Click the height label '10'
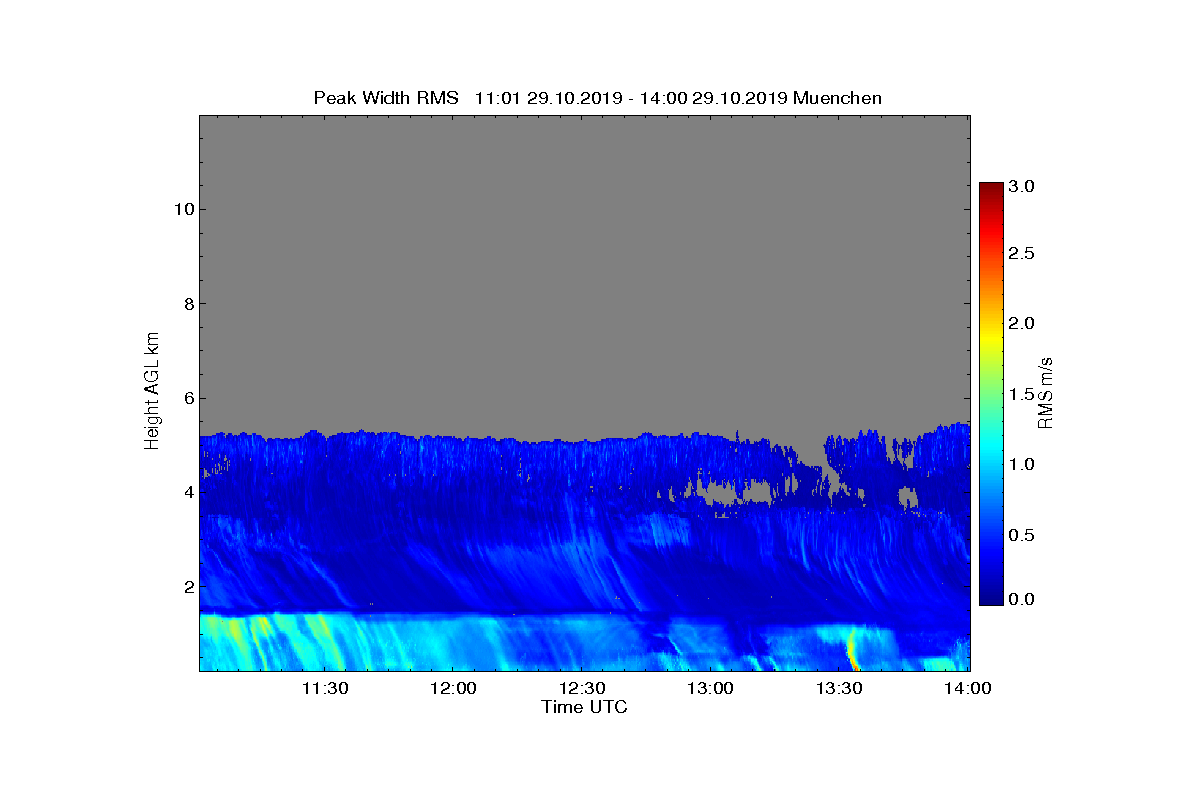The height and width of the screenshot is (800, 1200). (x=182, y=209)
